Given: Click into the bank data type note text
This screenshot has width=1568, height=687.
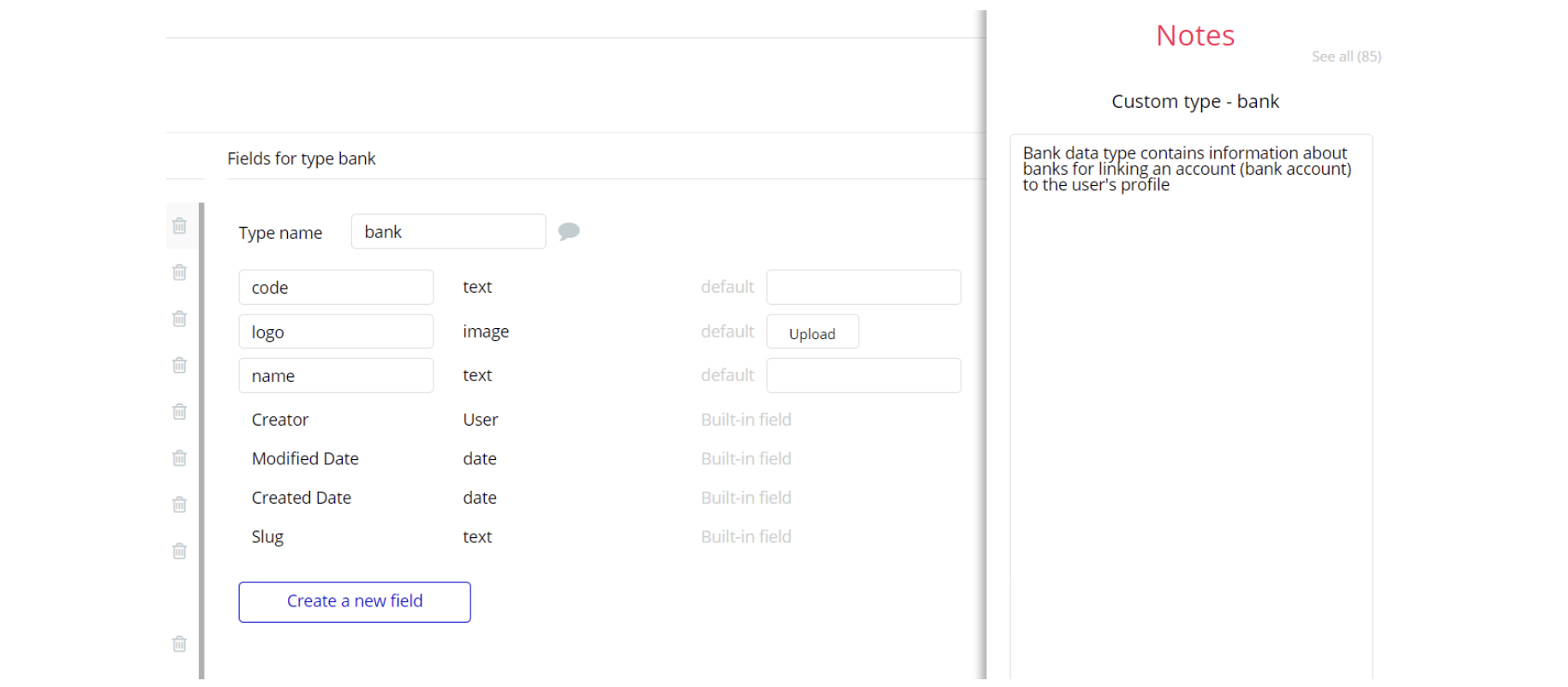Looking at the screenshot, I should (x=1186, y=169).
